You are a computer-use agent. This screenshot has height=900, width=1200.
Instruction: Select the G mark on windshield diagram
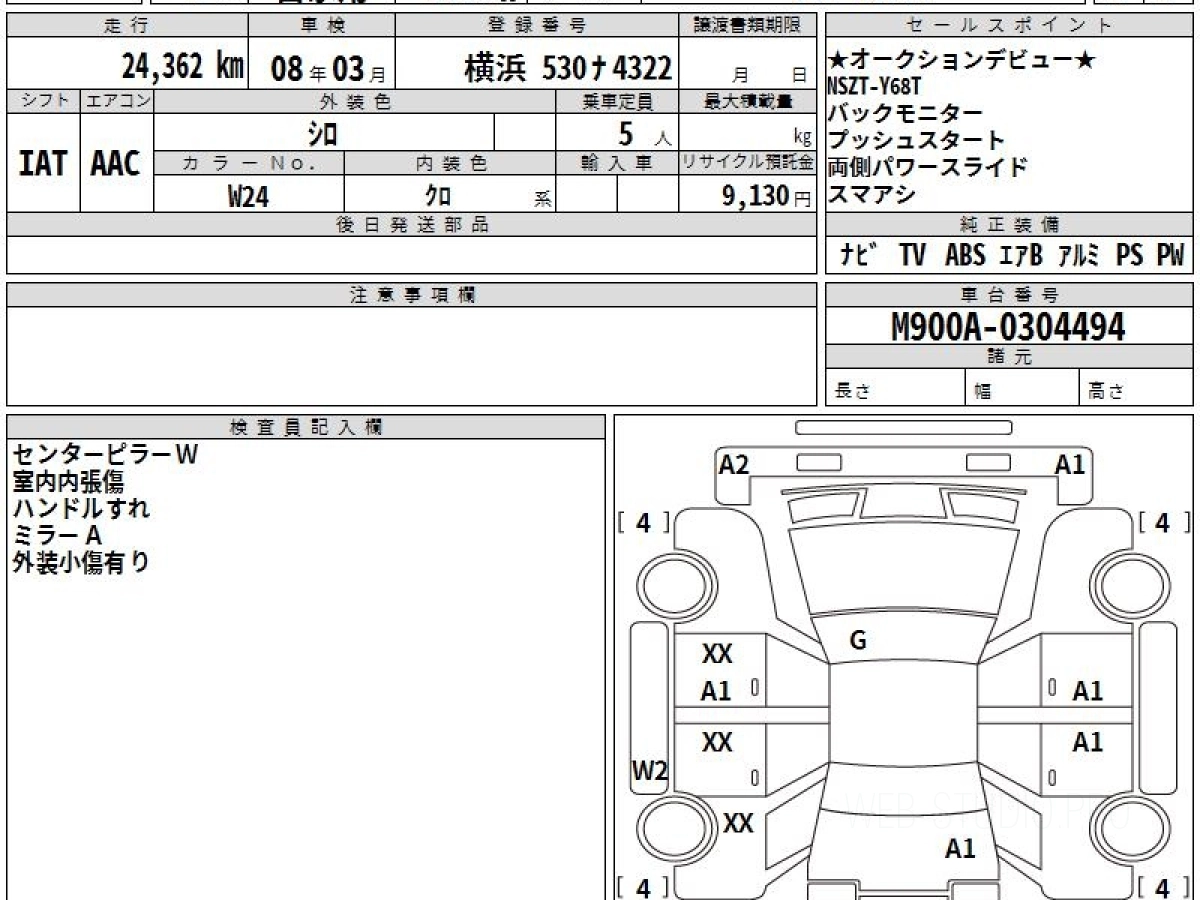pos(857,642)
